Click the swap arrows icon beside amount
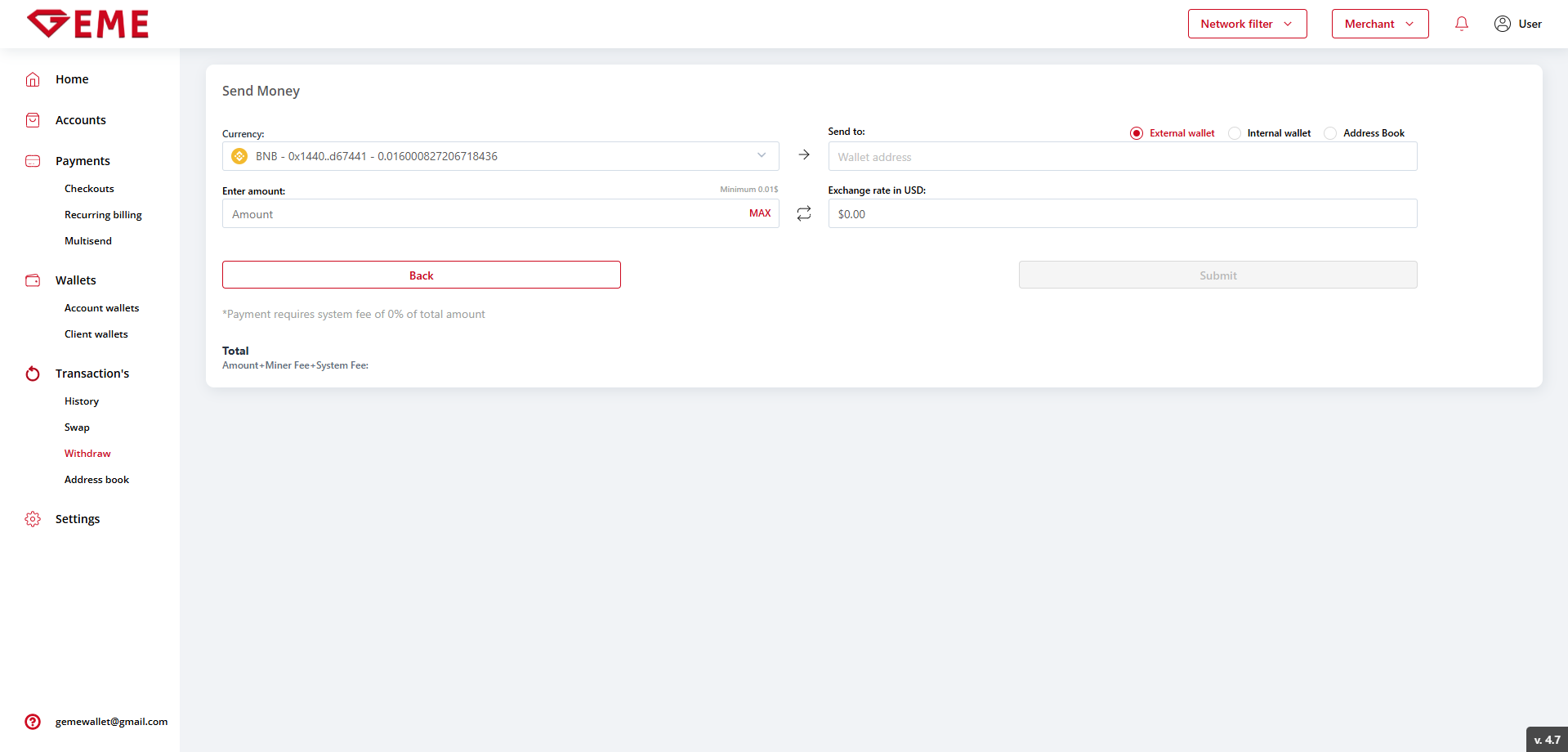The height and width of the screenshot is (752, 1568). tap(803, 213)
